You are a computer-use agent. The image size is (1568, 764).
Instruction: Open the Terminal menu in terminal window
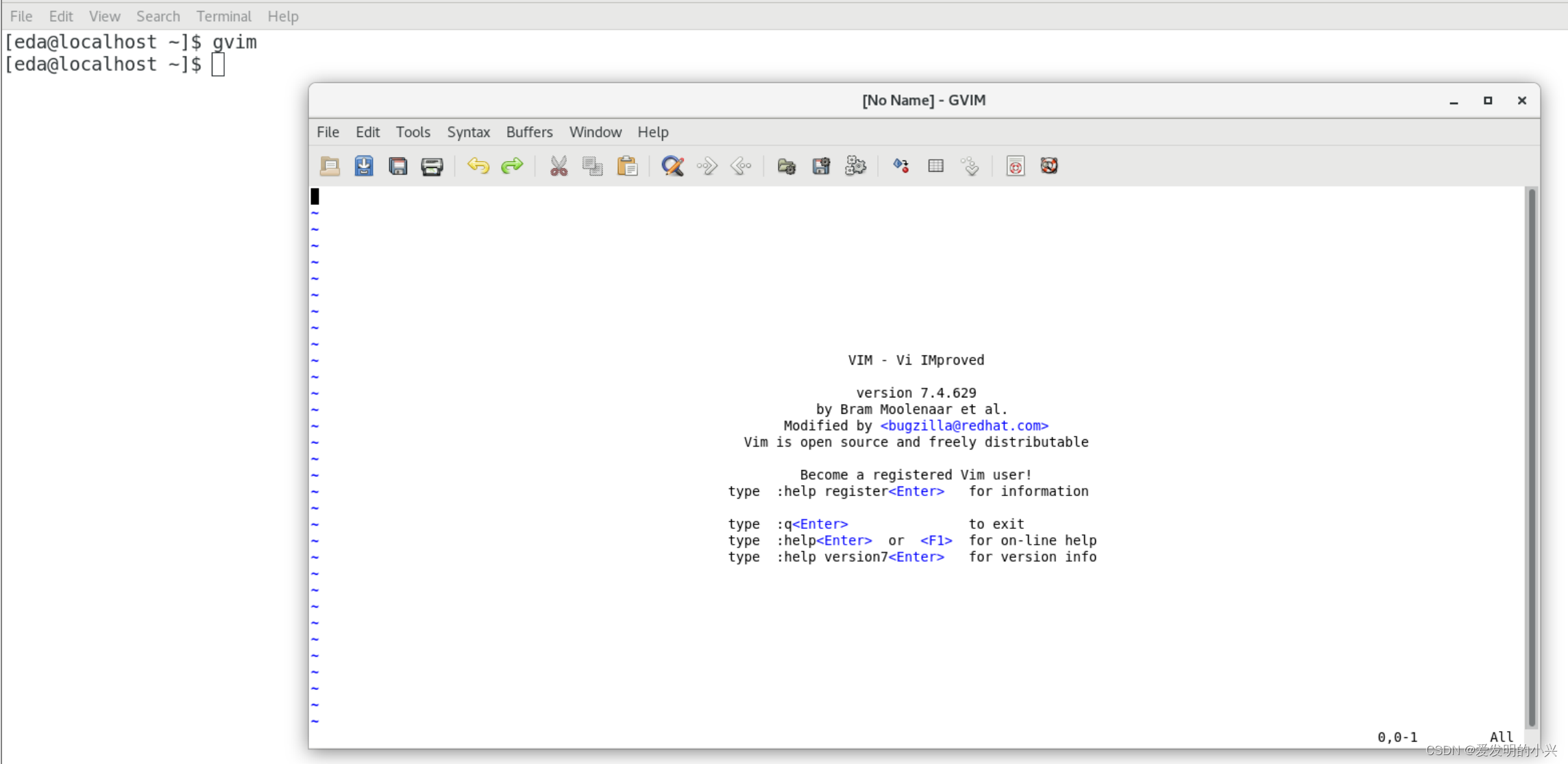[223, 16]
